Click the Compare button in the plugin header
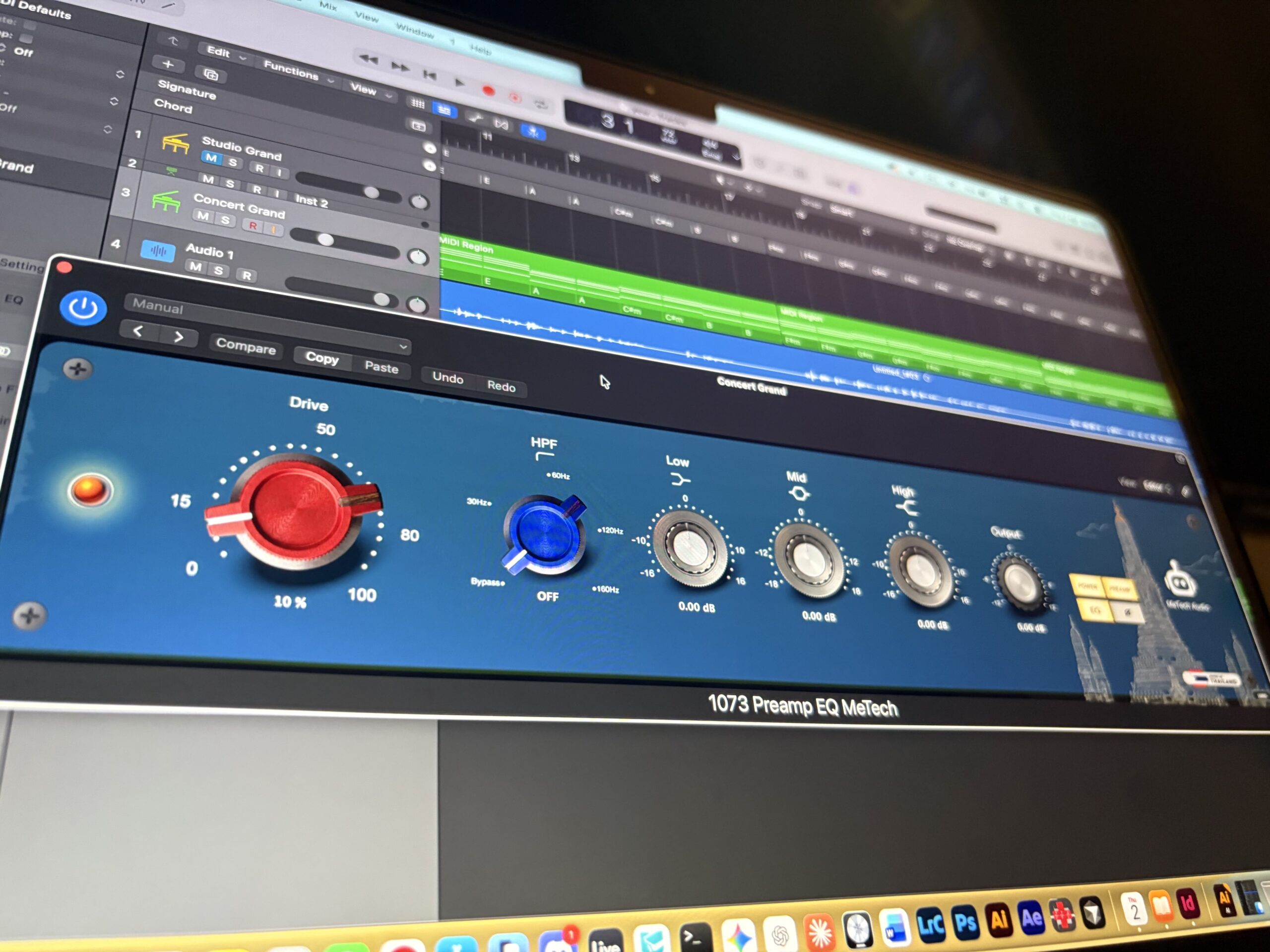1270x952 pixels. 246,346
